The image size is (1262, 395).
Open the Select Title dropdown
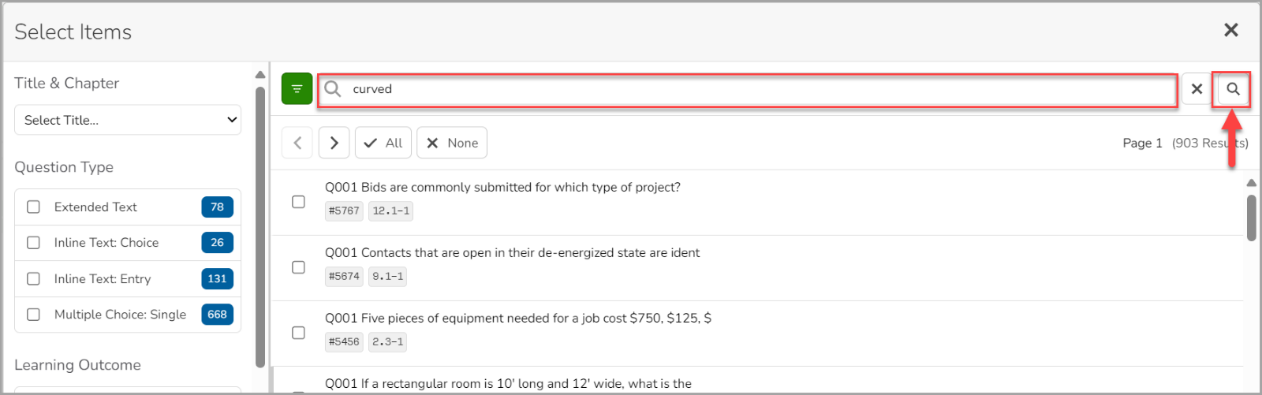[x=128, y=120]
